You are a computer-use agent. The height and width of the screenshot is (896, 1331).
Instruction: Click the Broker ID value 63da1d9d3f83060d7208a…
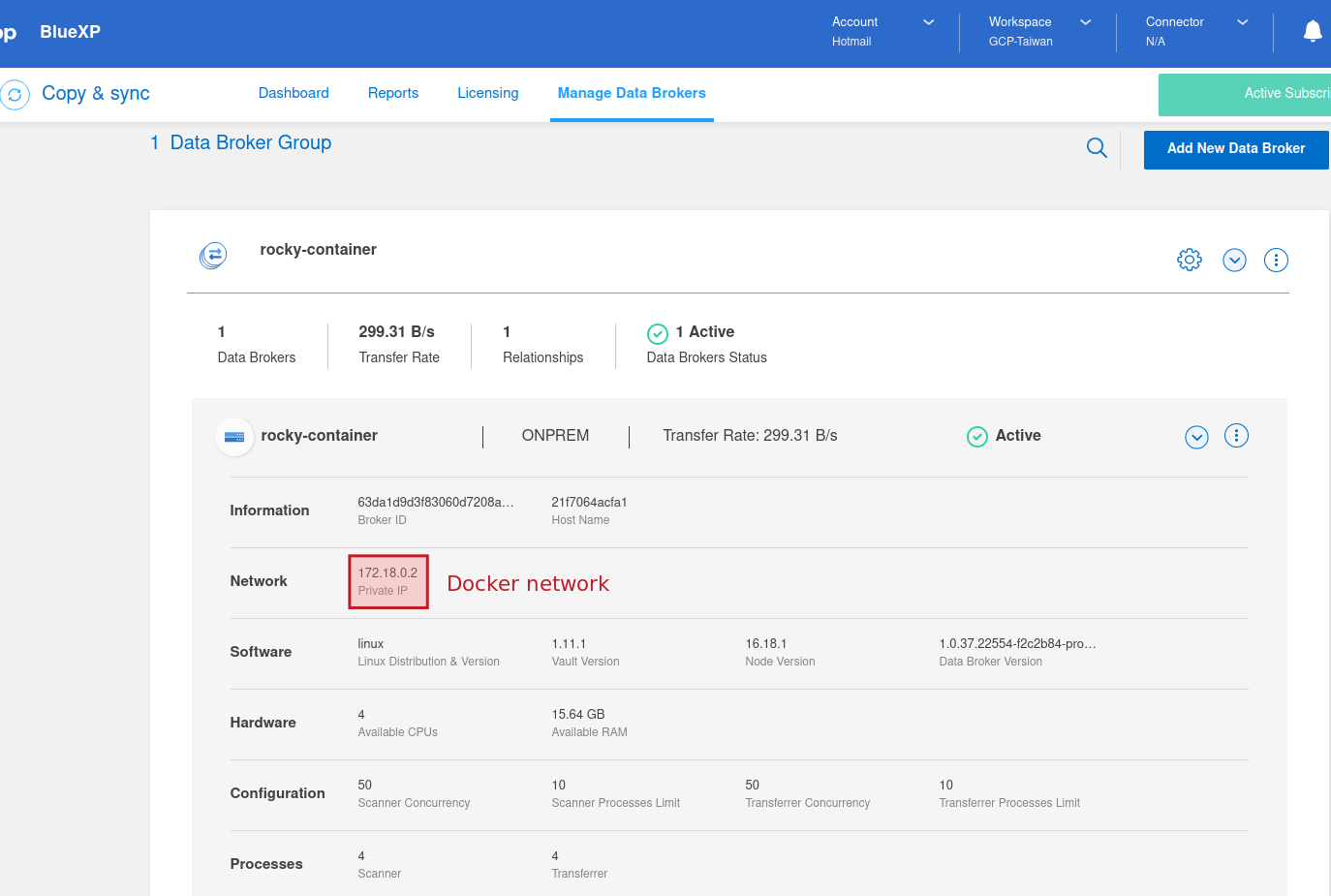pyautogui.click(x=436, y=502)
